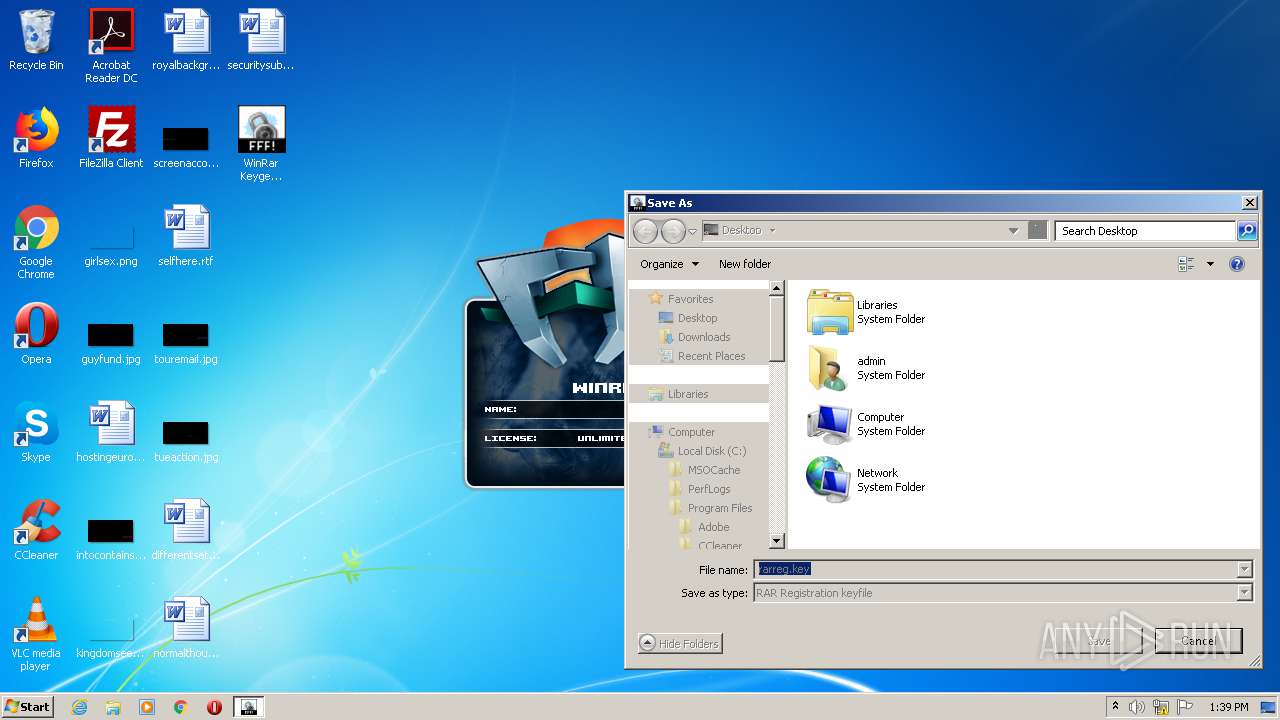Click the Back navigation arrow
1280x720 pixels.
pyautogui.click(x=646, y=231)
